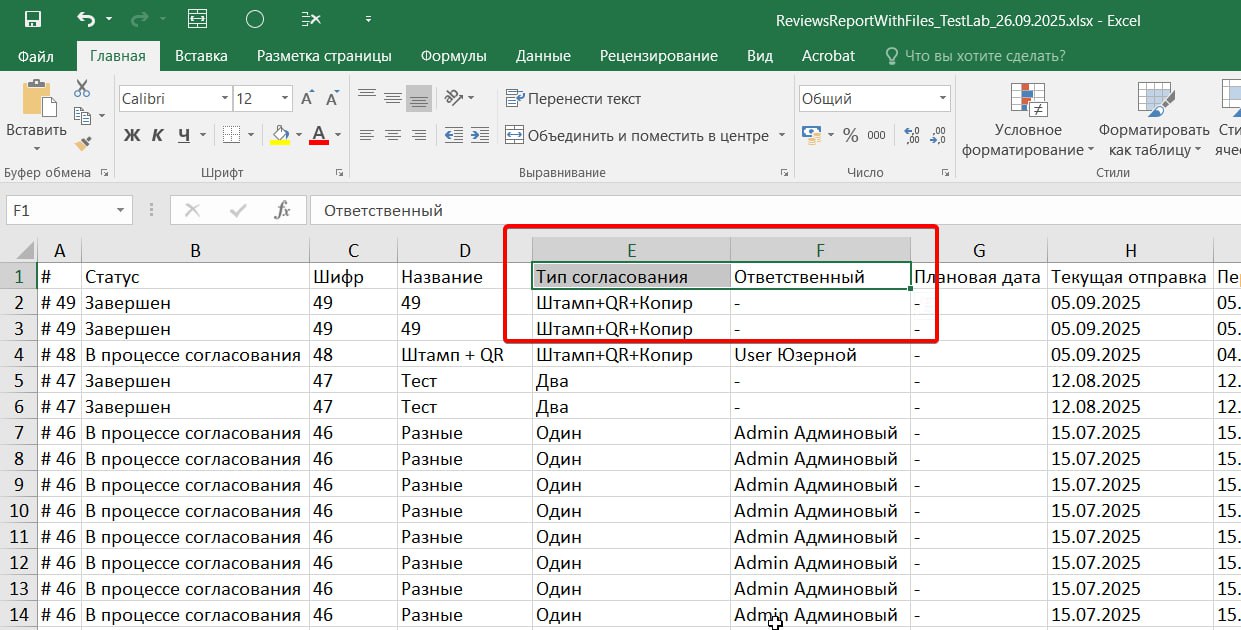1241x630 pixels.
Task: Apply the yellow fill color bucket
Action: point(280,135)
